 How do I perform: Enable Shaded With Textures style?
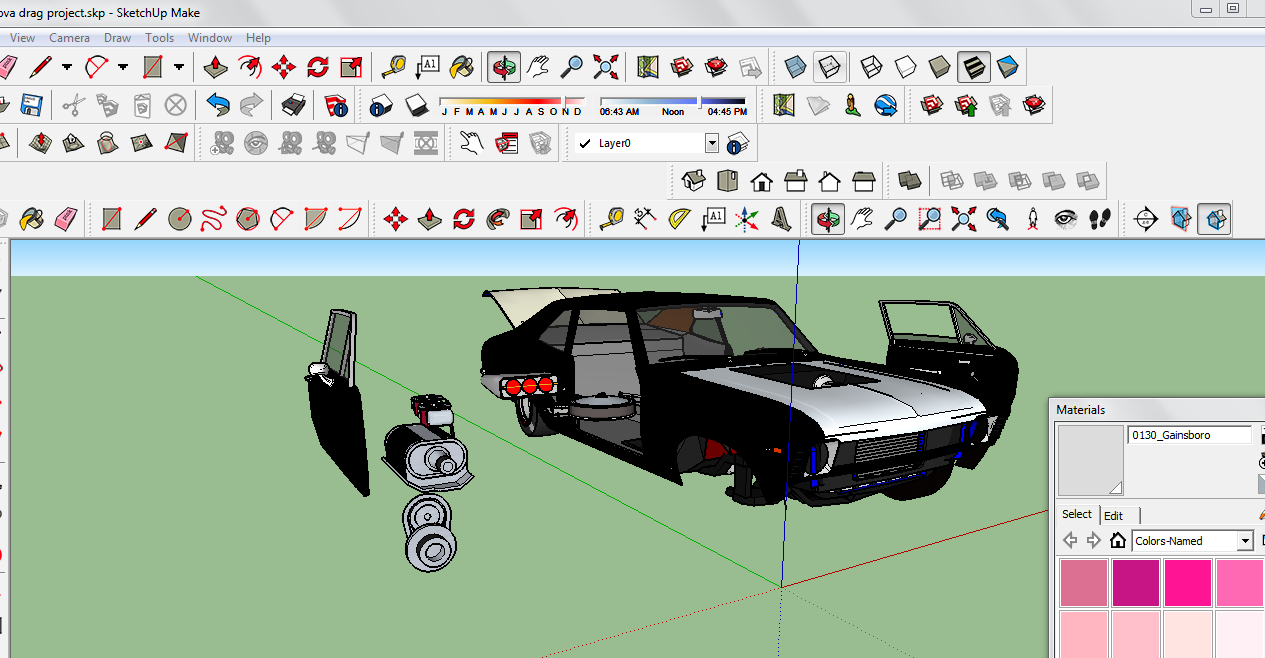coord(973,67)
